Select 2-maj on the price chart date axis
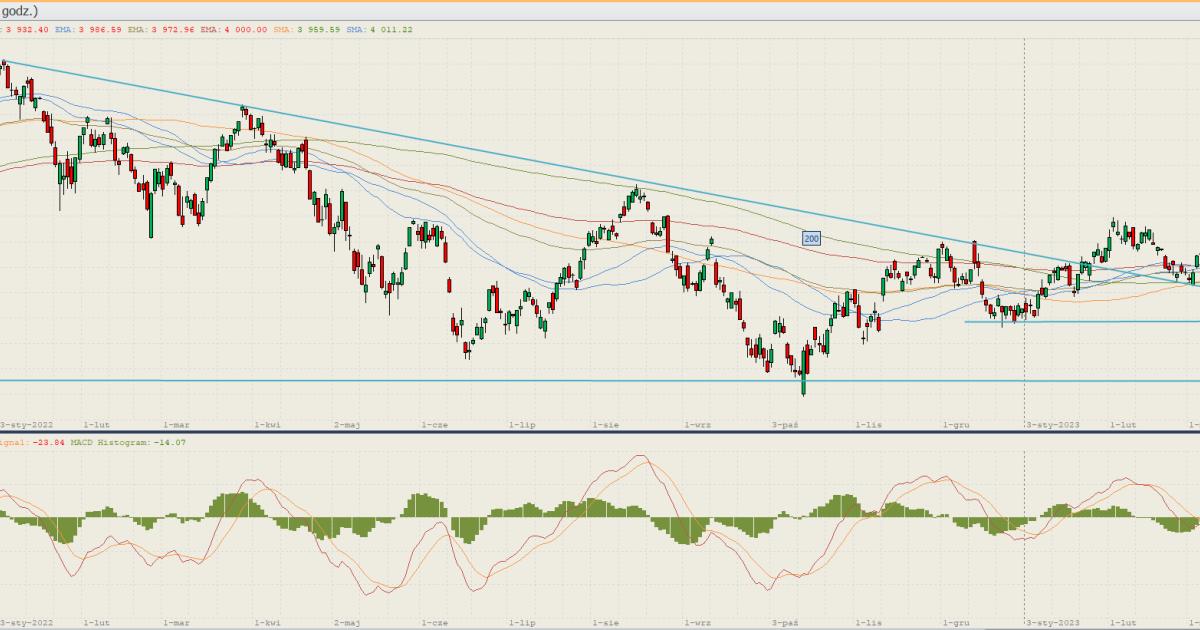This screenshot has height=630, width=1200. (x=346, y=425)
